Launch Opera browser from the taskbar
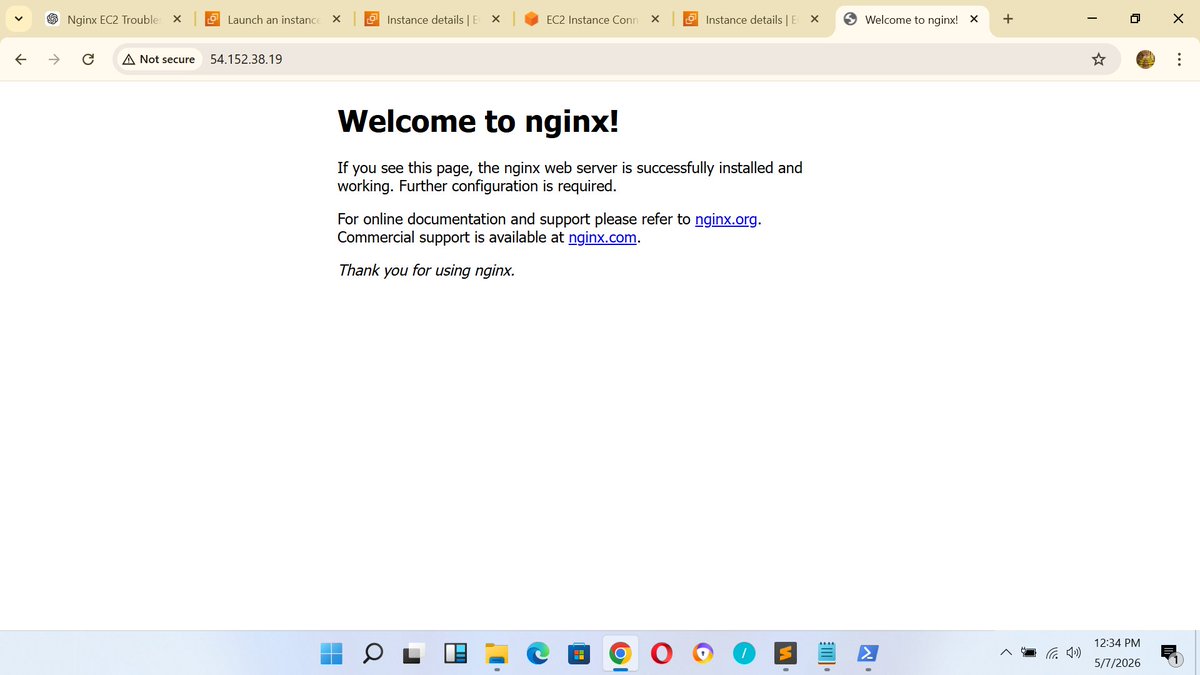Image resolution: width=1200 pixels, height=675 pixels. [661, 654]
